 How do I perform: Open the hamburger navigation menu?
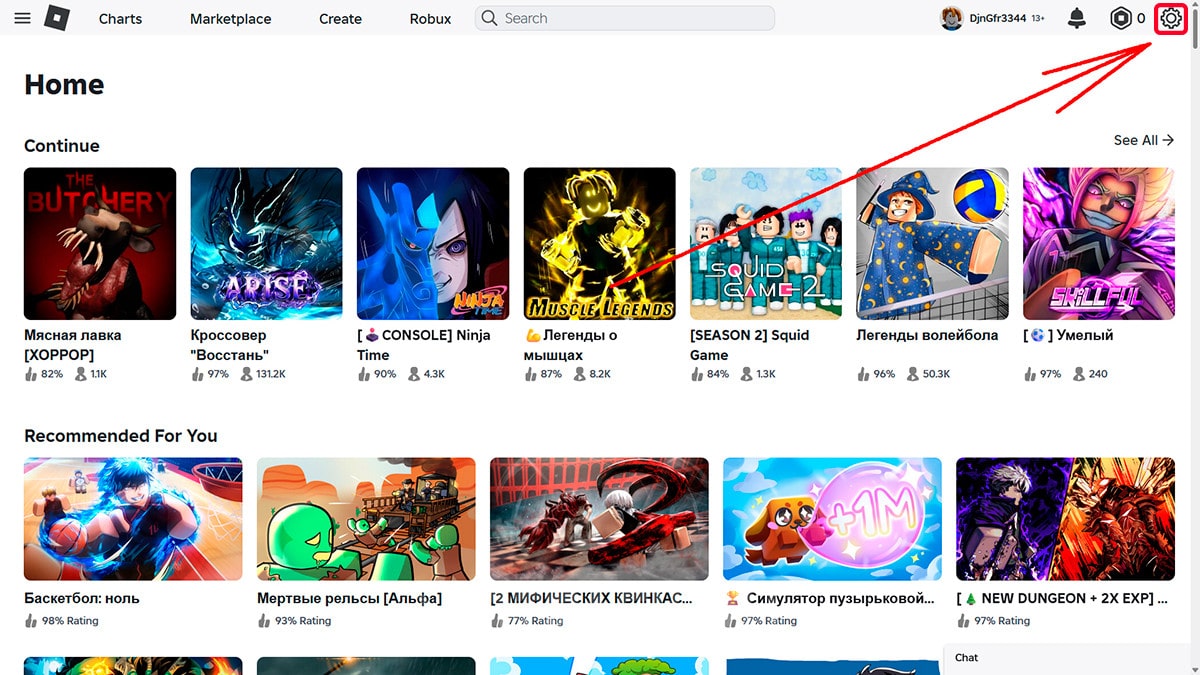pos(22,18)
